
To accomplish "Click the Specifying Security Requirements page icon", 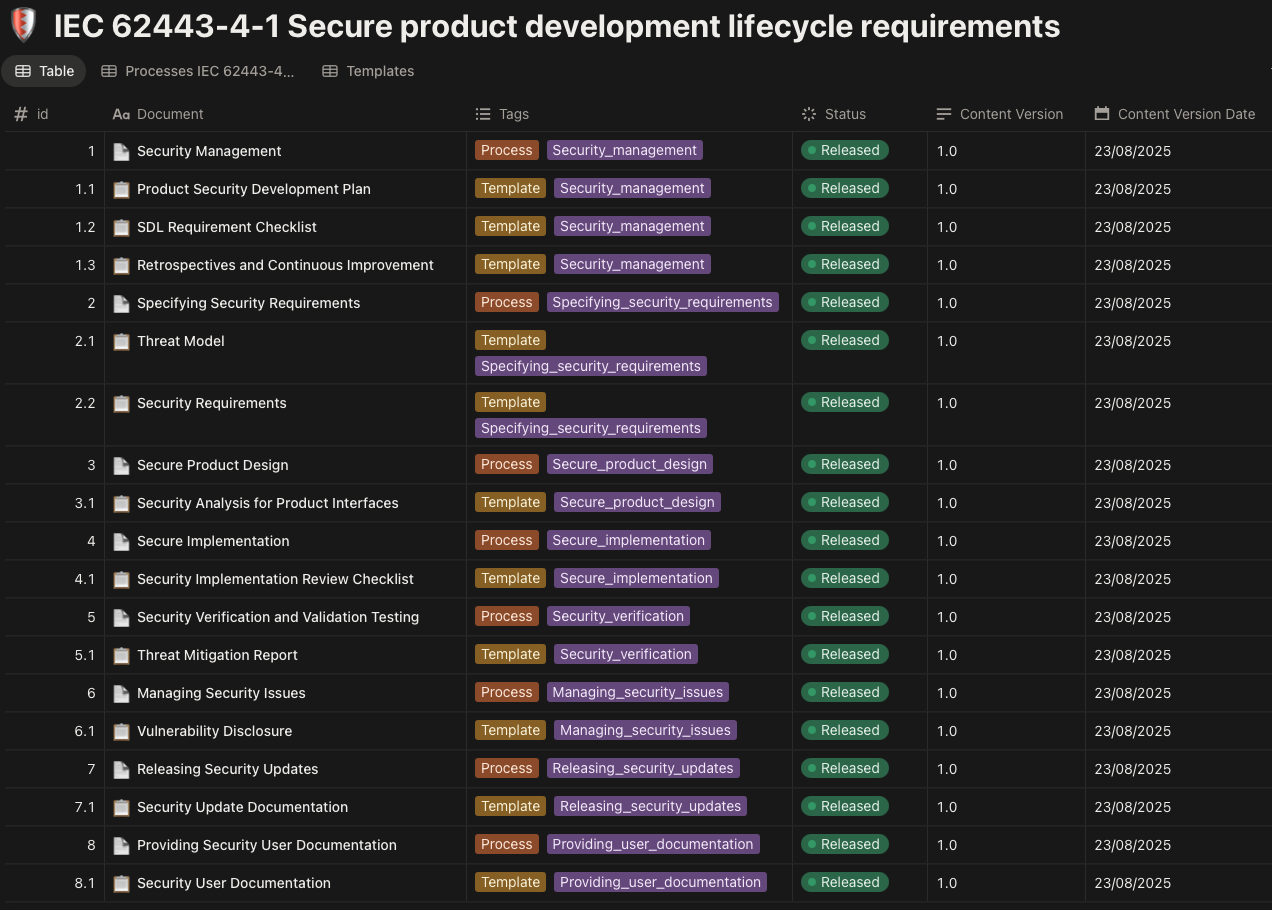I will click(121, 303).
